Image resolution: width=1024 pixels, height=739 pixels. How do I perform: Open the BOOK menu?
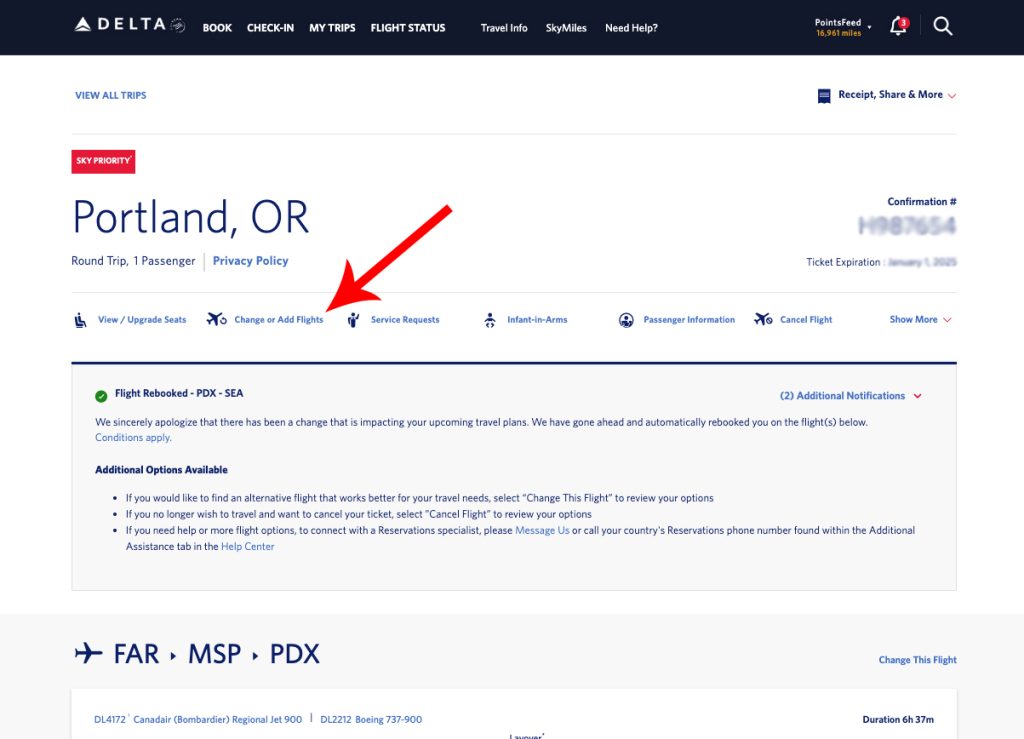(217, 28)
